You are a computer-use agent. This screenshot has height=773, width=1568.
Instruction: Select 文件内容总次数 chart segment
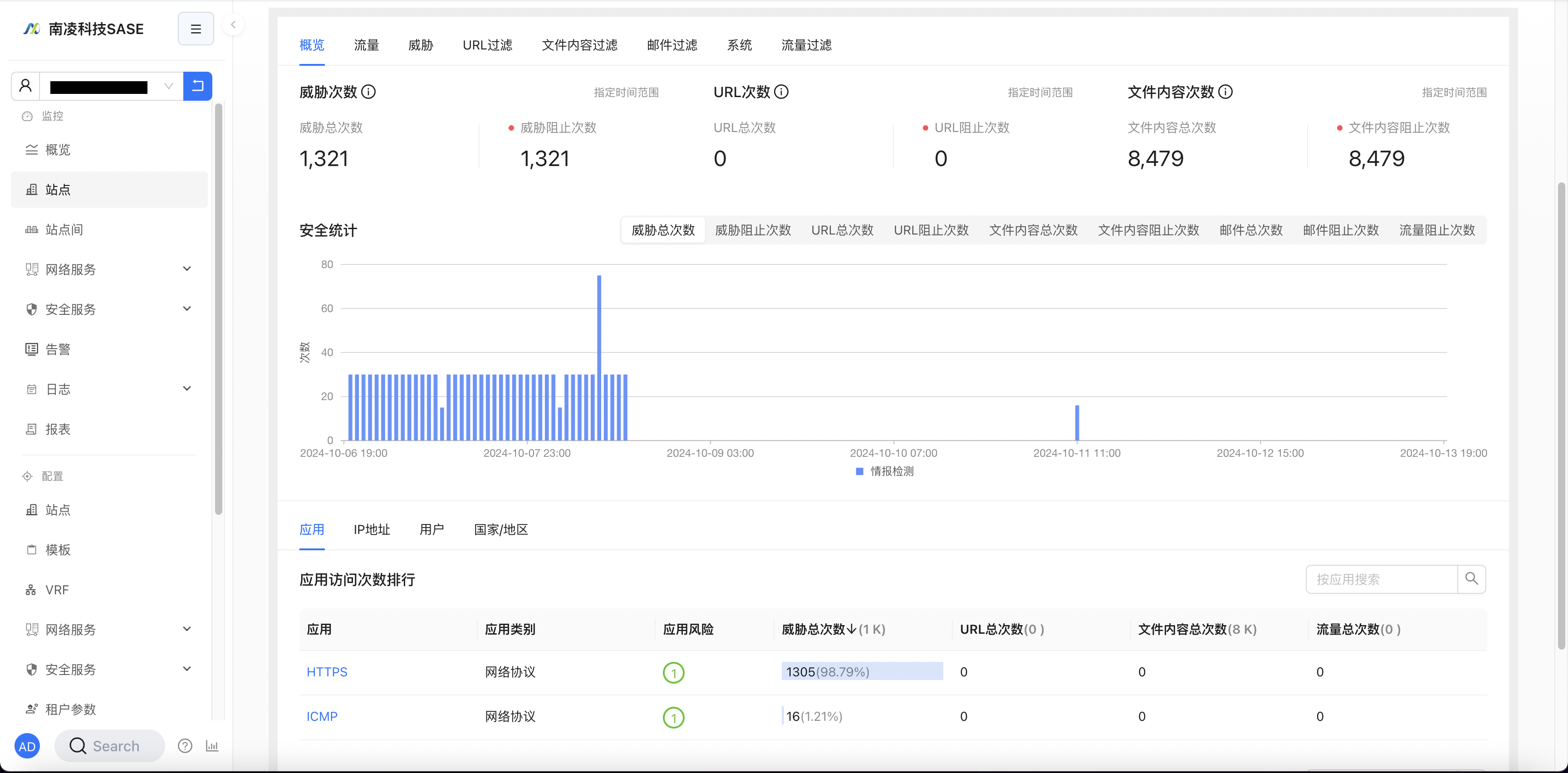click(1033, 230)
